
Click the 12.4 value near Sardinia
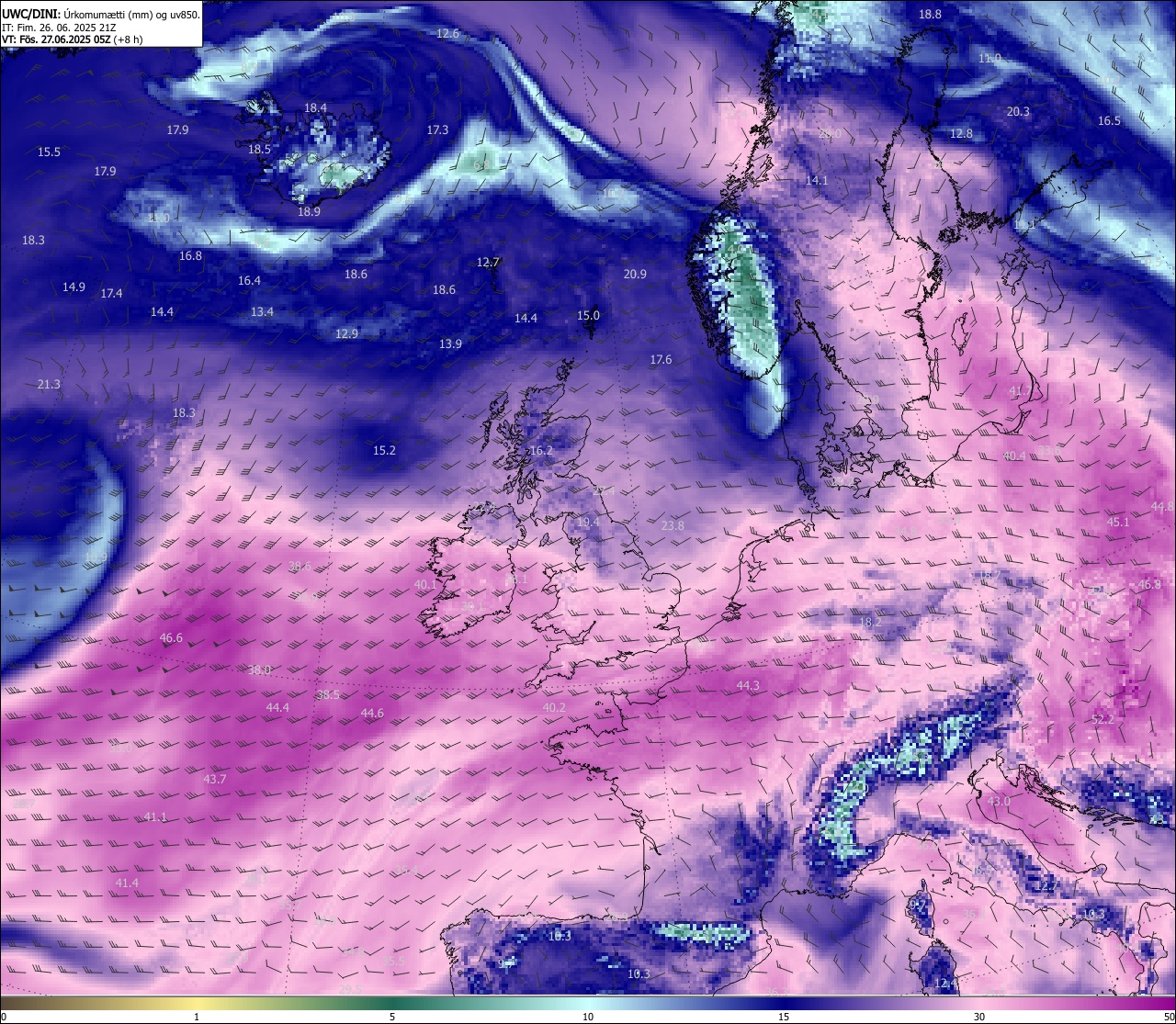point(945,984)
